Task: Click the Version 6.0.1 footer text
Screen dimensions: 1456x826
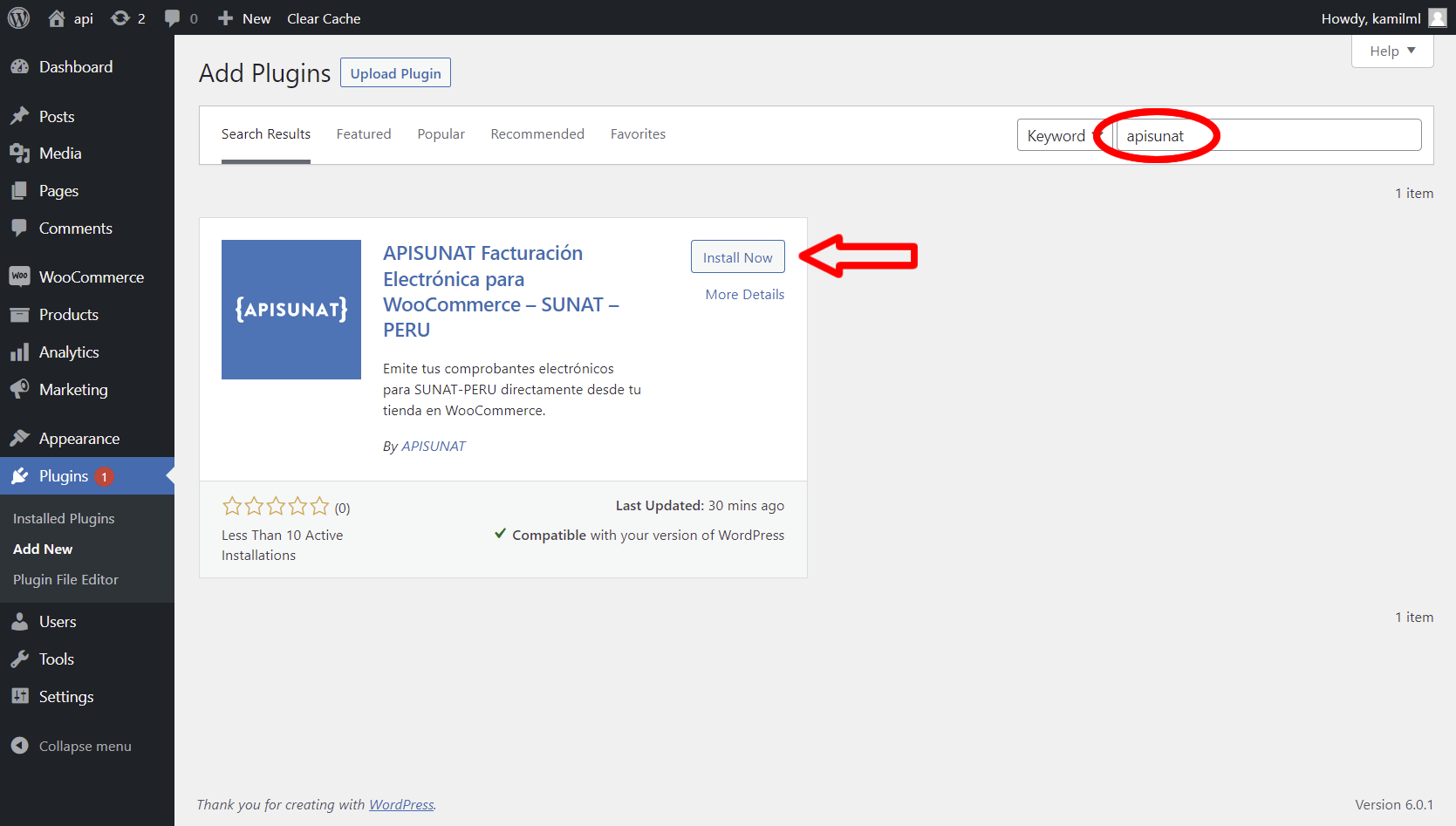Action: point(1394,805)
